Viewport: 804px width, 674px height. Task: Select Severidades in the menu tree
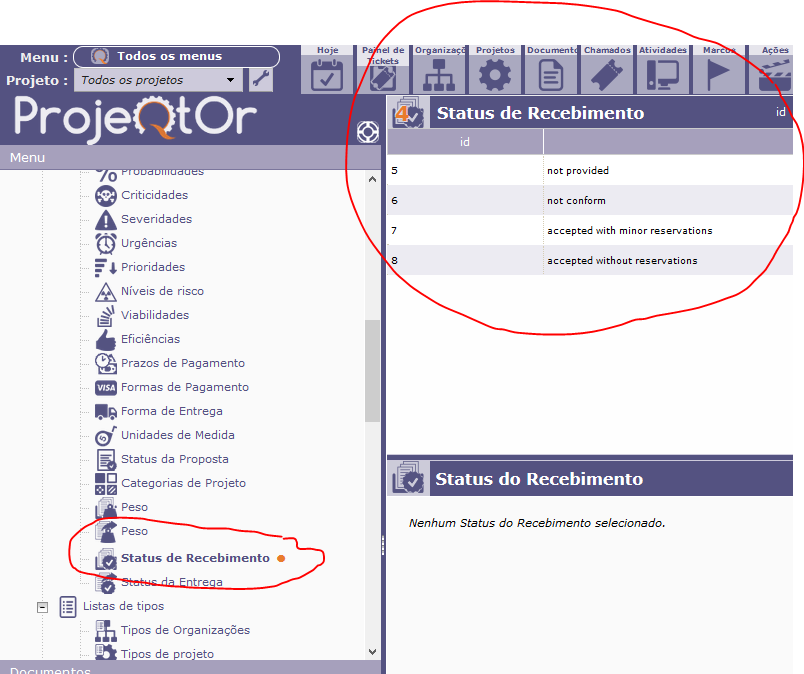click(x=156, y=219)
